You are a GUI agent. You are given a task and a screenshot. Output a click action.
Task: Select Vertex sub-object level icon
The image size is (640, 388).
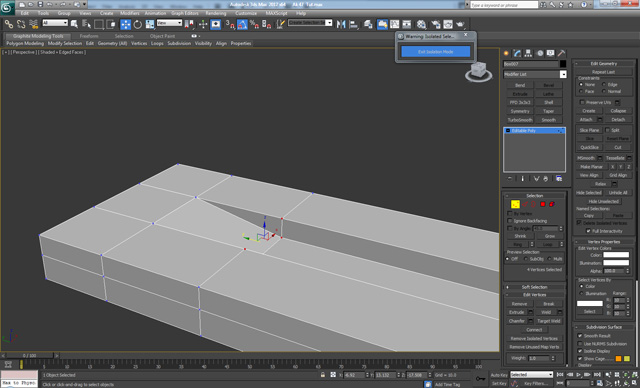pos(516,204)
